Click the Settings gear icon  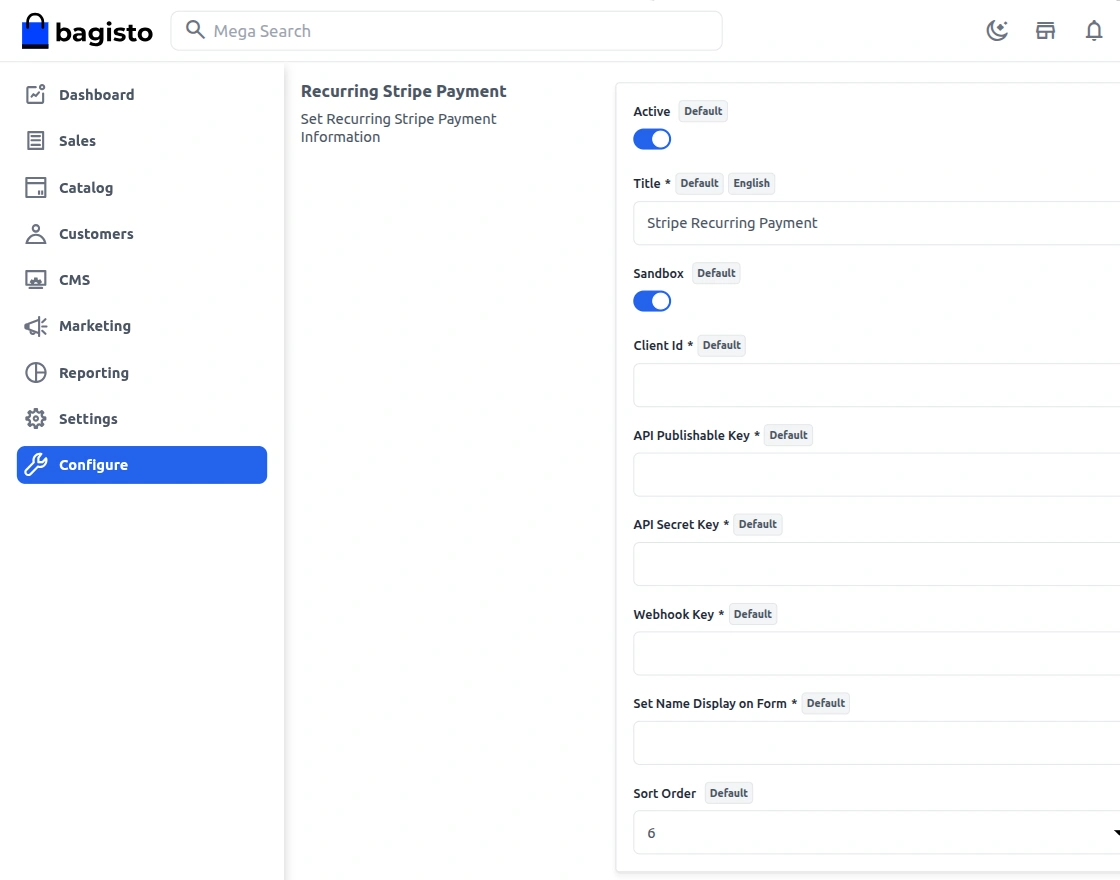[x=36, y=419]
